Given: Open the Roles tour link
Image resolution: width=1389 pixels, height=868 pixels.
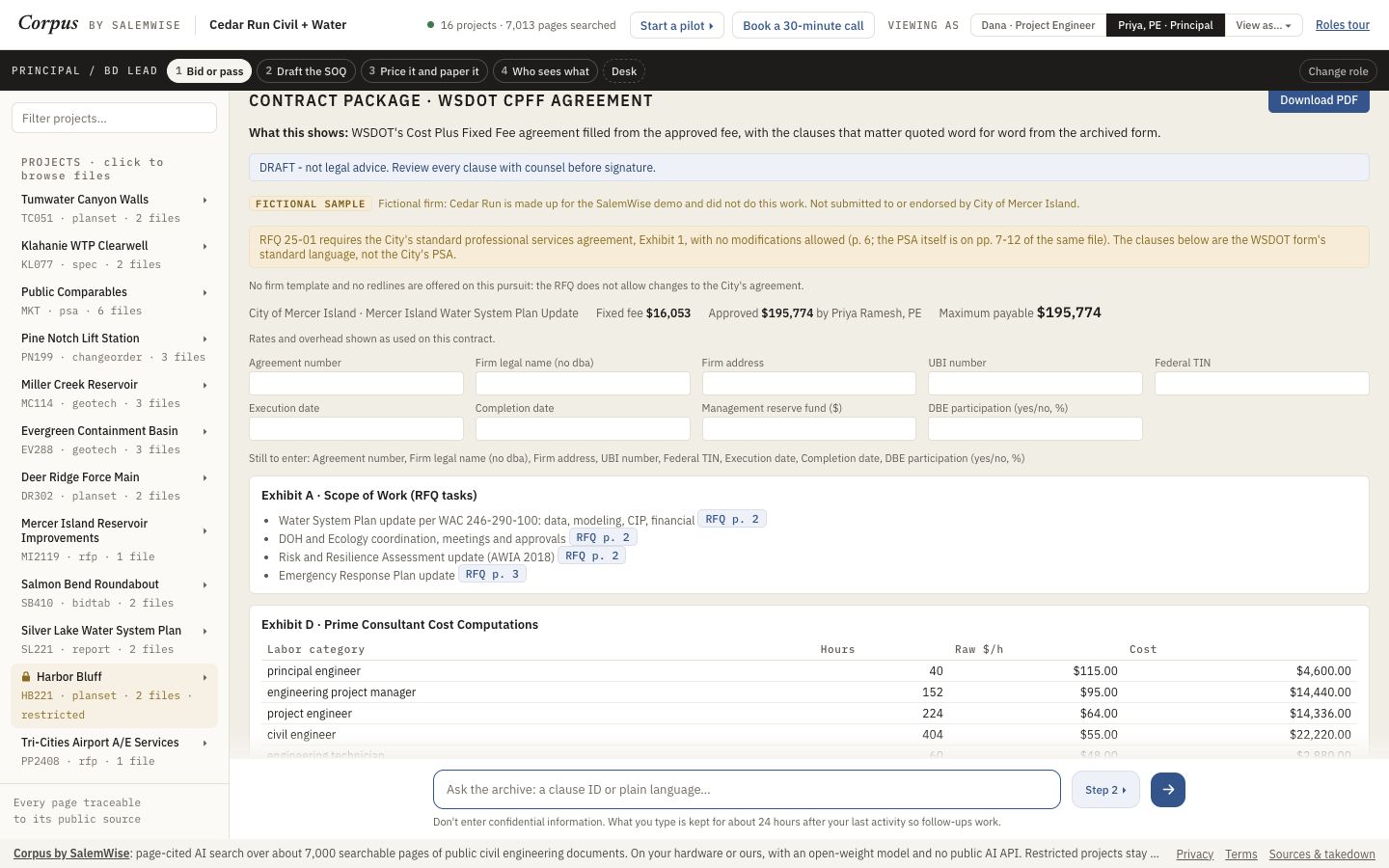Looking at the screenshot, I should coord(1343,25).
